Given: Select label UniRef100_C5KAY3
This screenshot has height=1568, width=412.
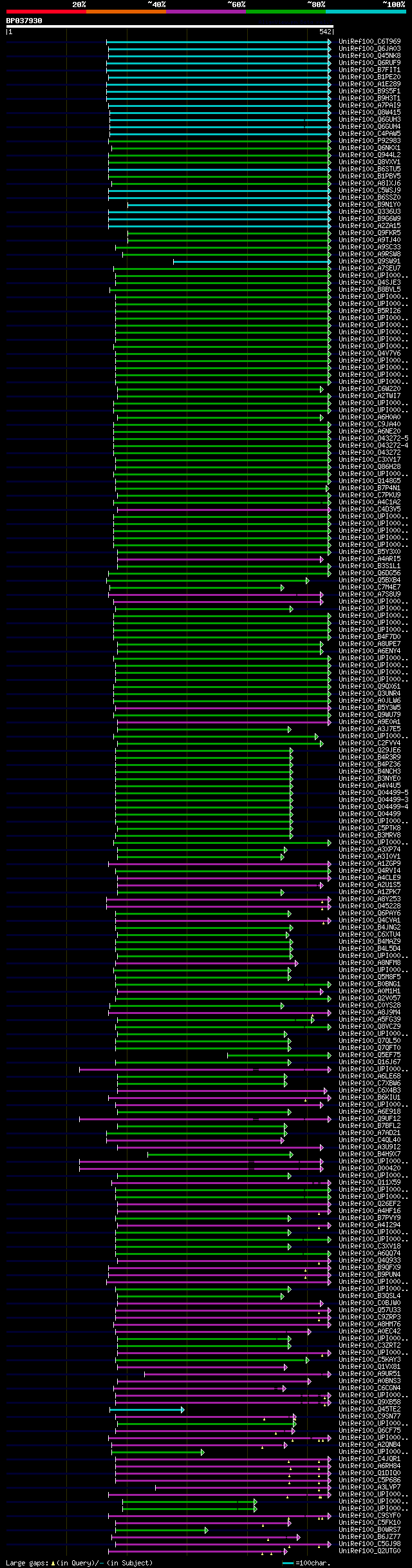Looking at the screenshot, I should (370, 1360).
